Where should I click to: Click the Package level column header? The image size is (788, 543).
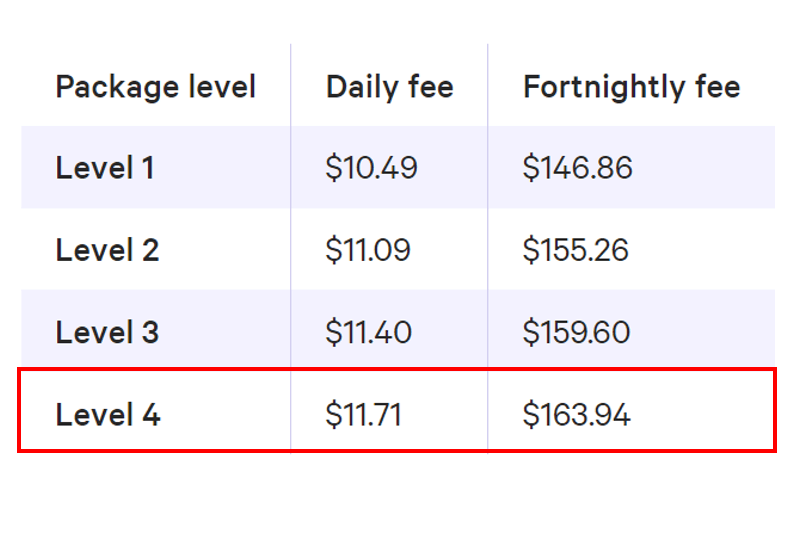tap(156, 87)
